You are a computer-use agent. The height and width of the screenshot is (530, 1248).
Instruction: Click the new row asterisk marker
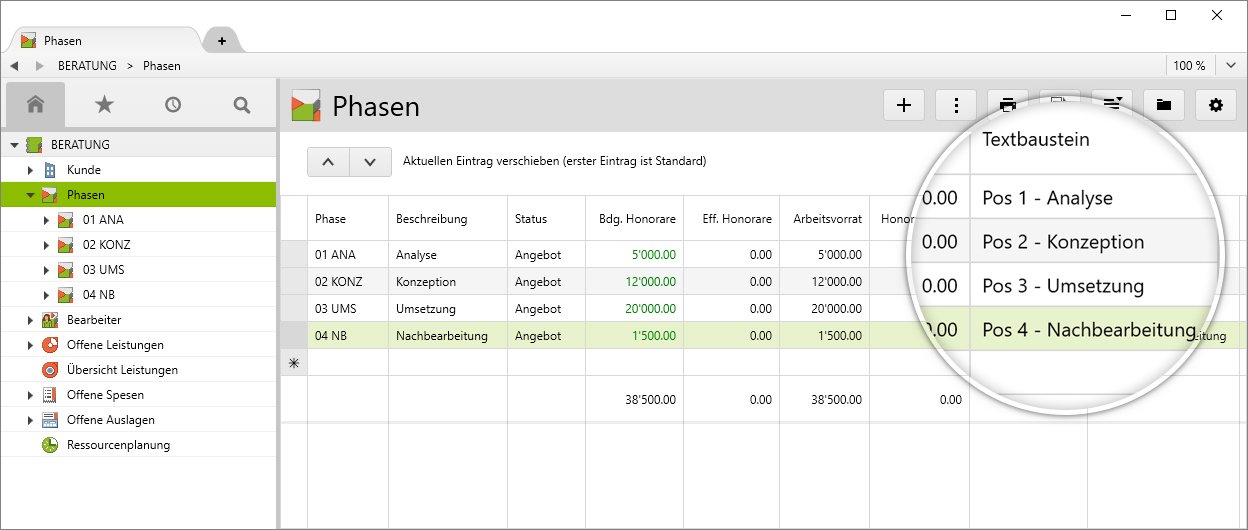(x=294, y=363)
